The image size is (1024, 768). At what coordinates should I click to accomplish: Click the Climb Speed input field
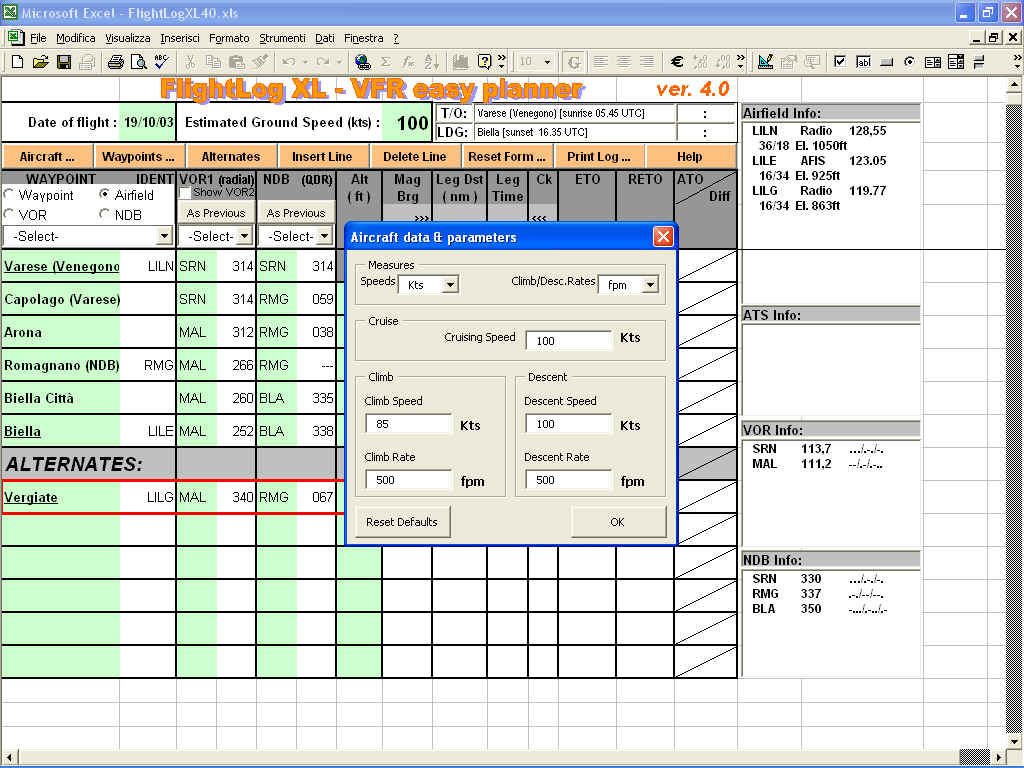tap(409, 424)
